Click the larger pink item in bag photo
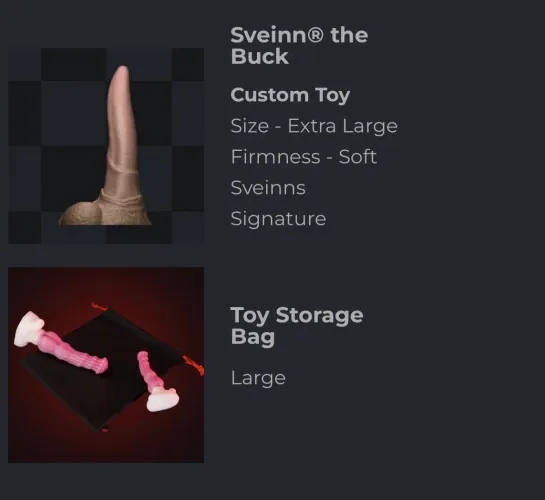The height and width of the screenshot is (500, 545). coord(61,344)
